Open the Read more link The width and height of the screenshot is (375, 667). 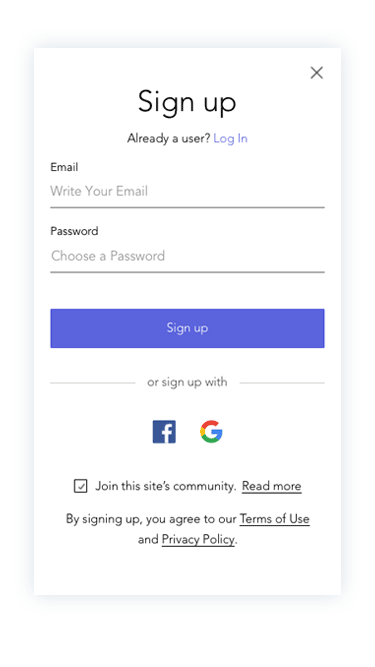click(x=272, y=486)
